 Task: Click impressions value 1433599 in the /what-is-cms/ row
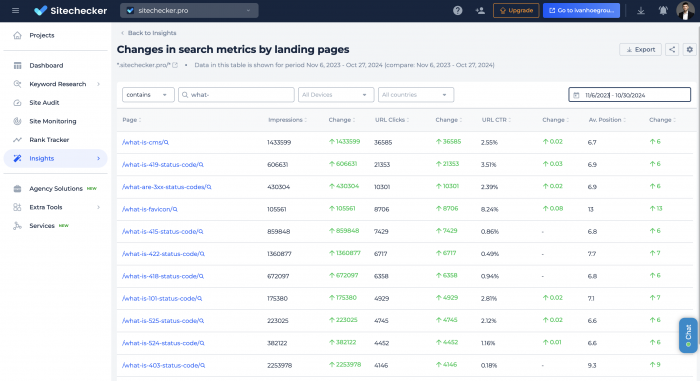coord(279,142)
